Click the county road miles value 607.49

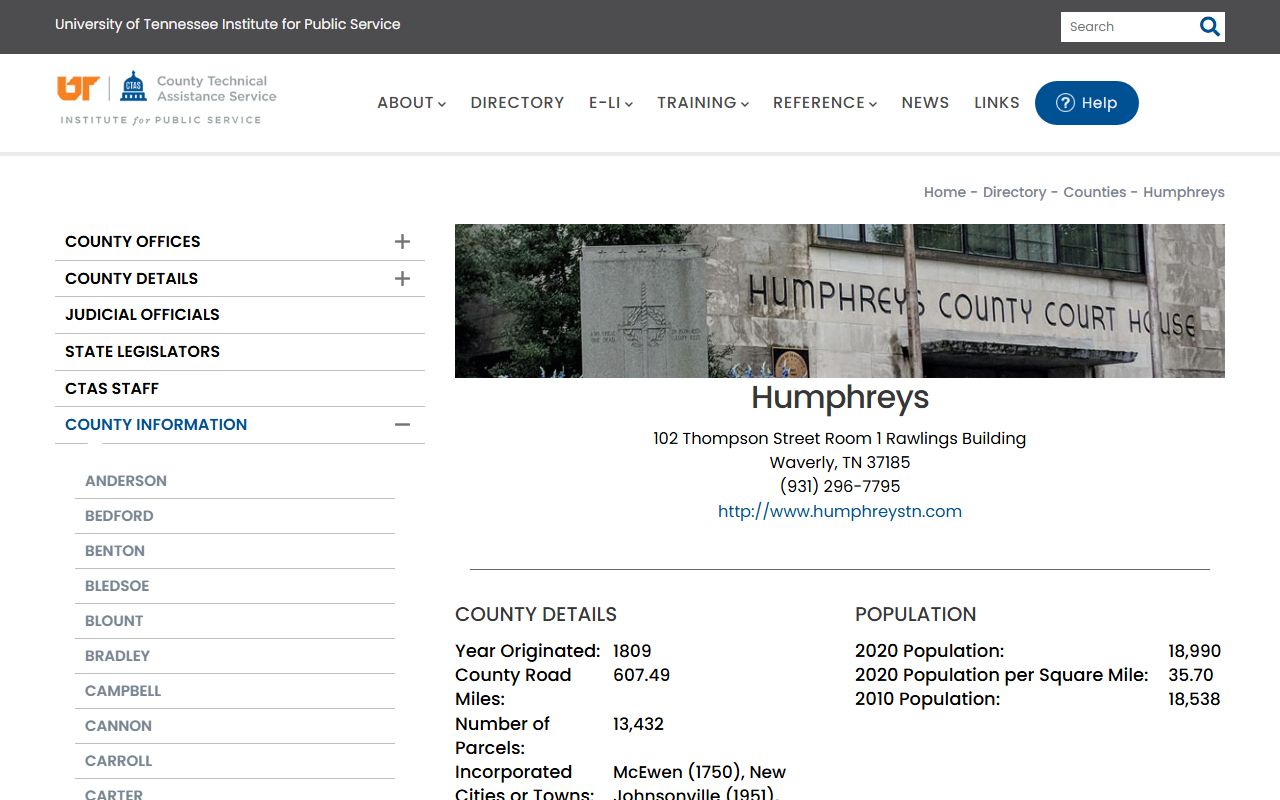641,675
